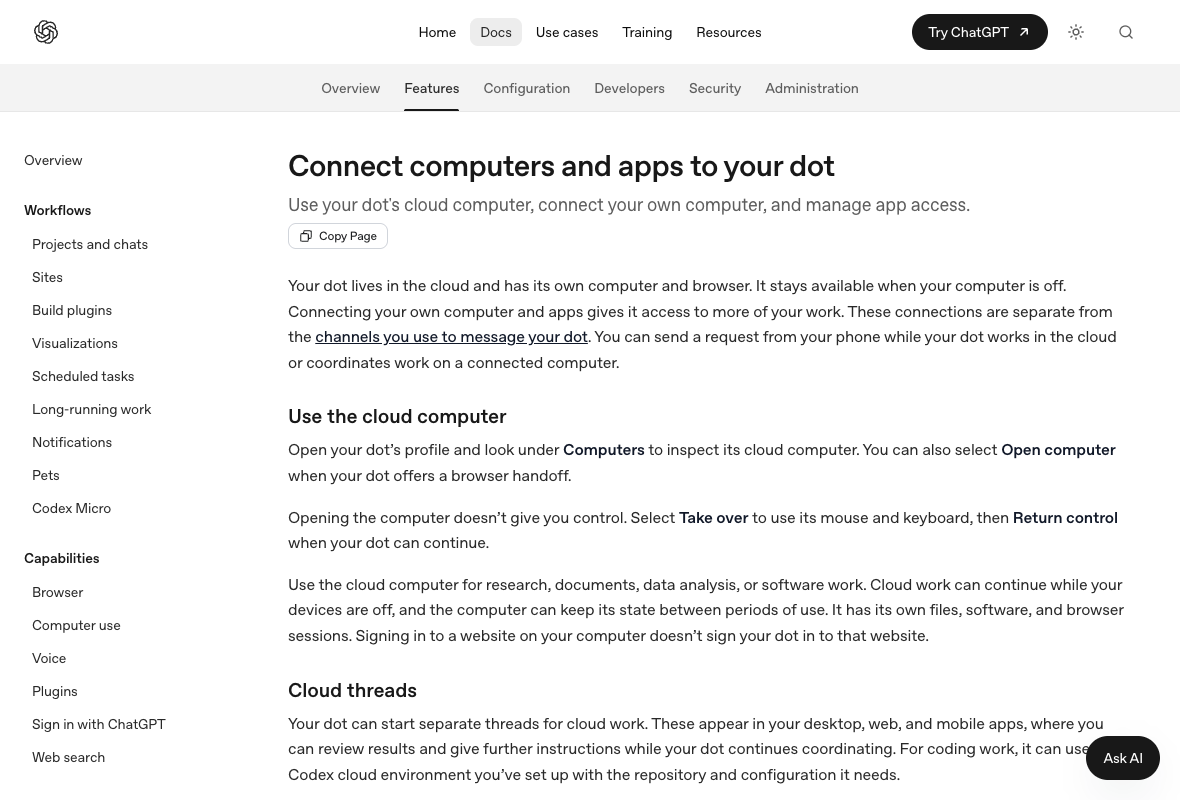Screen dimensions: 1180x800
Task: Go to Voice in sidebar
Action: 49,659
